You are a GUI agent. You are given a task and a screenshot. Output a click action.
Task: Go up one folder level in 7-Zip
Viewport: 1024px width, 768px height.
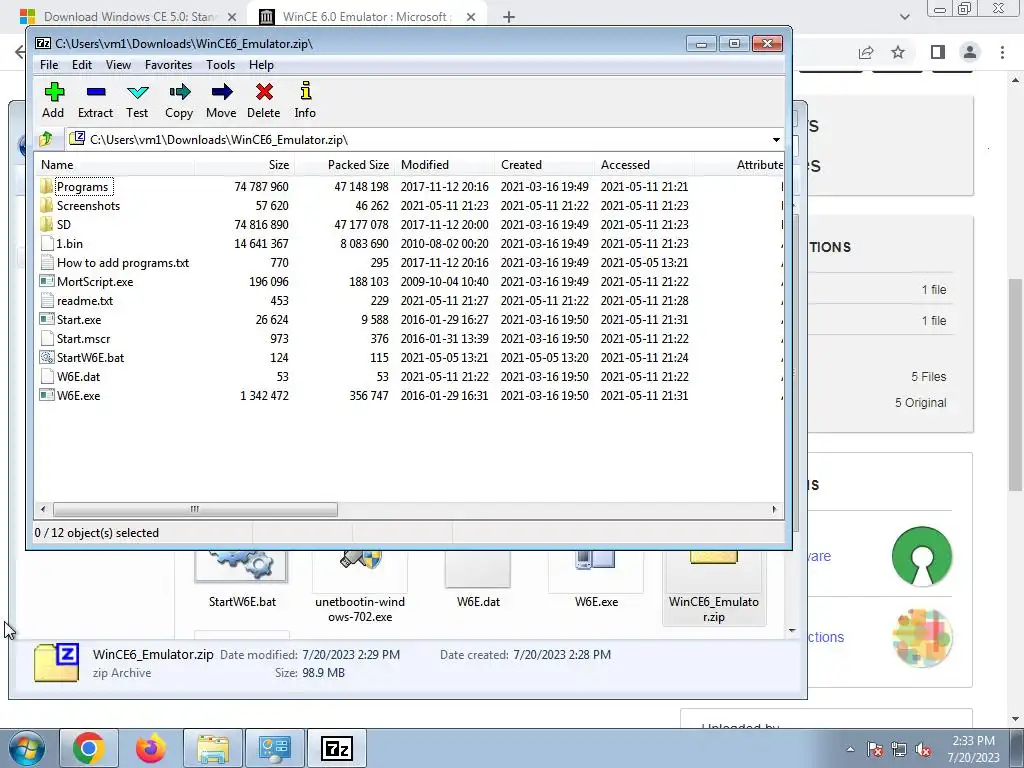tap(46, 139)
